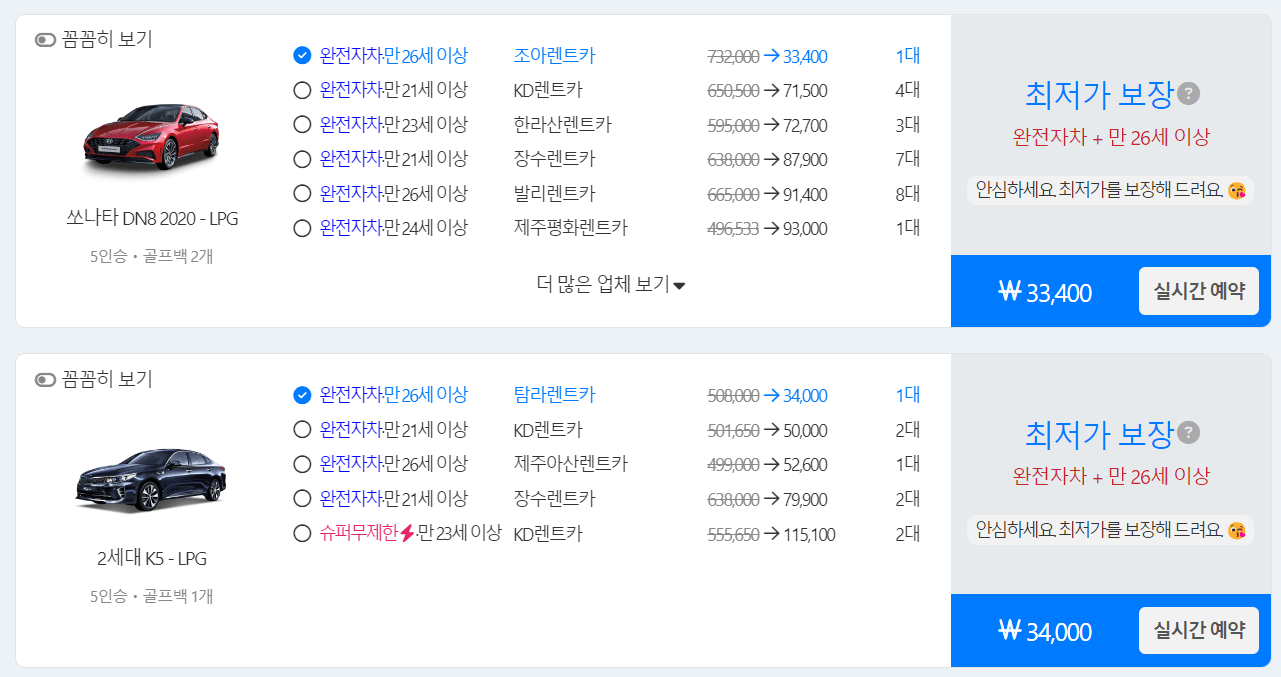Select the 제주평화렌트카 radio button

click(x=302, y=228)
